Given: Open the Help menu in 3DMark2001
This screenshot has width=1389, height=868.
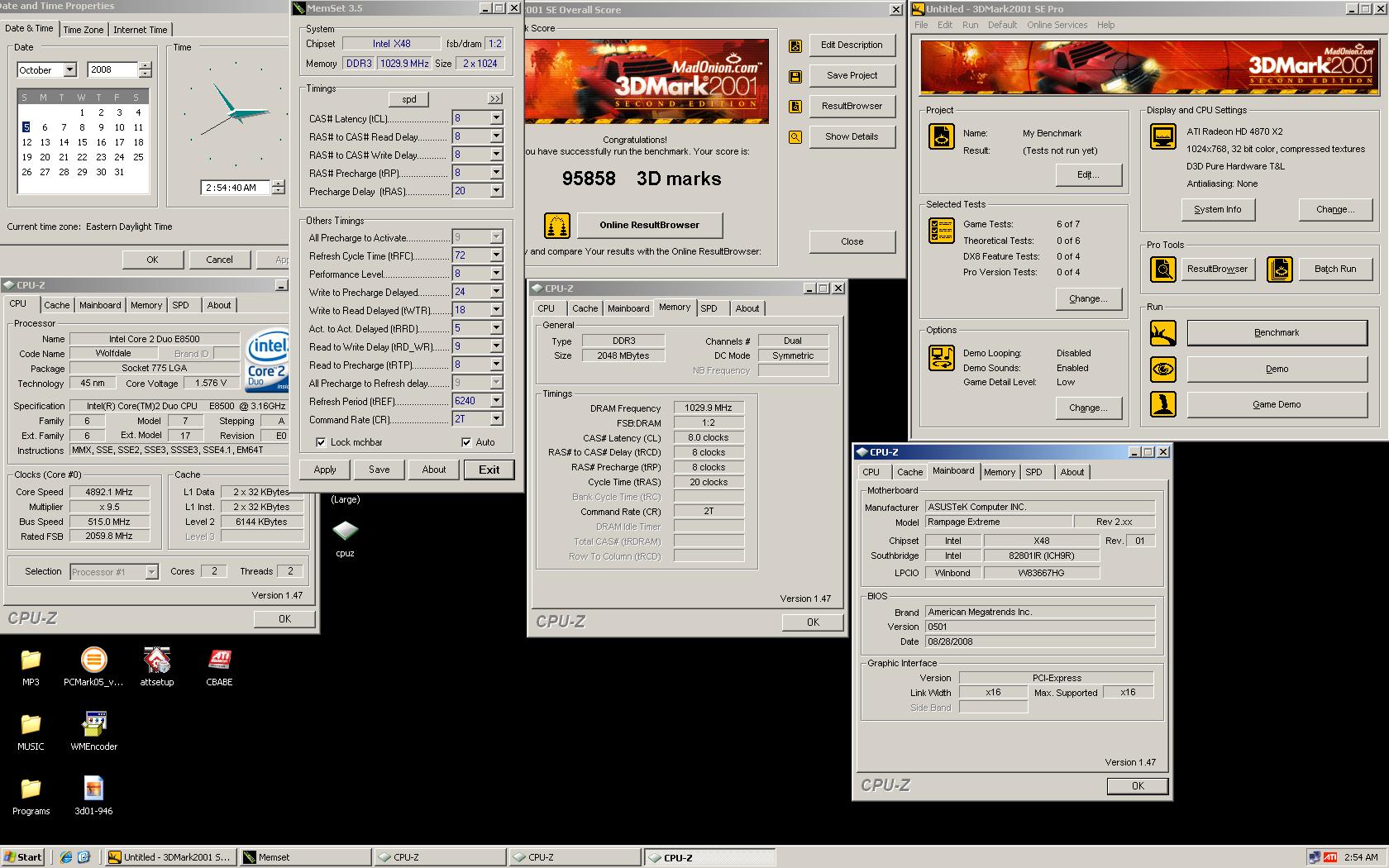Looking at the screenshot, I should pos(1105,25).
